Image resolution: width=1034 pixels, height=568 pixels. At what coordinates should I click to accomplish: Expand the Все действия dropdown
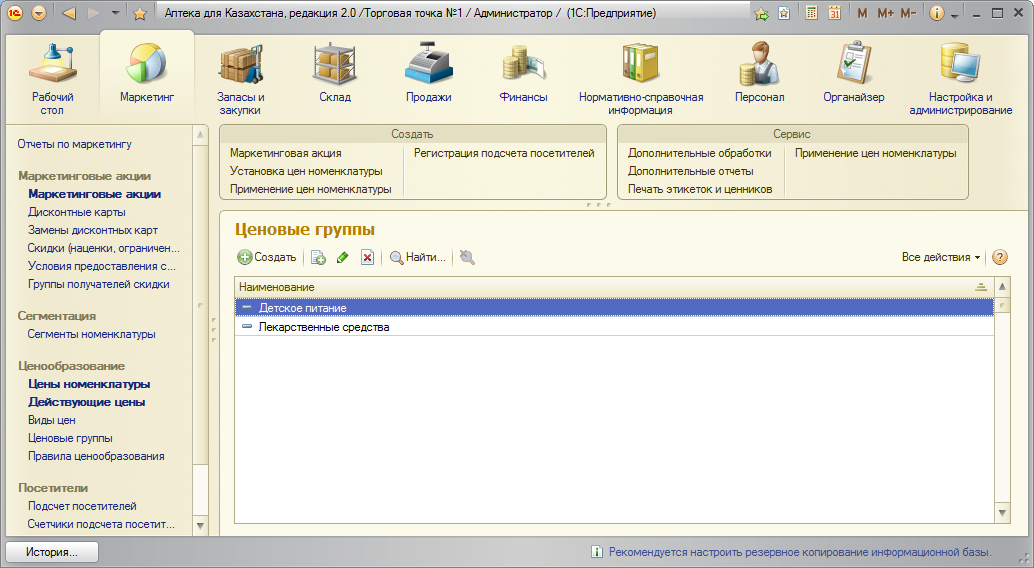(940, 257)
